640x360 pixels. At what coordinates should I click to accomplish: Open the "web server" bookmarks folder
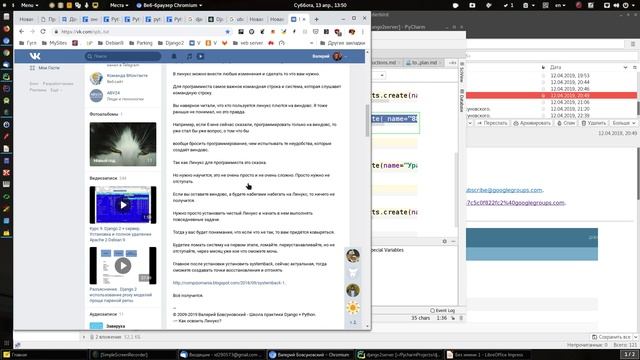(x=248, y=43)
